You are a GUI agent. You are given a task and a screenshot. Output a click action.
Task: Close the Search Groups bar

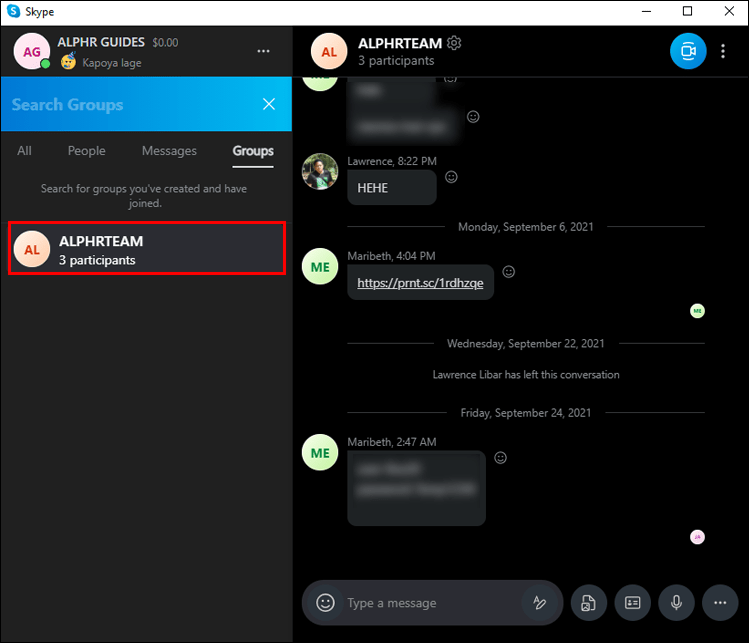click(x=269, y=104)
